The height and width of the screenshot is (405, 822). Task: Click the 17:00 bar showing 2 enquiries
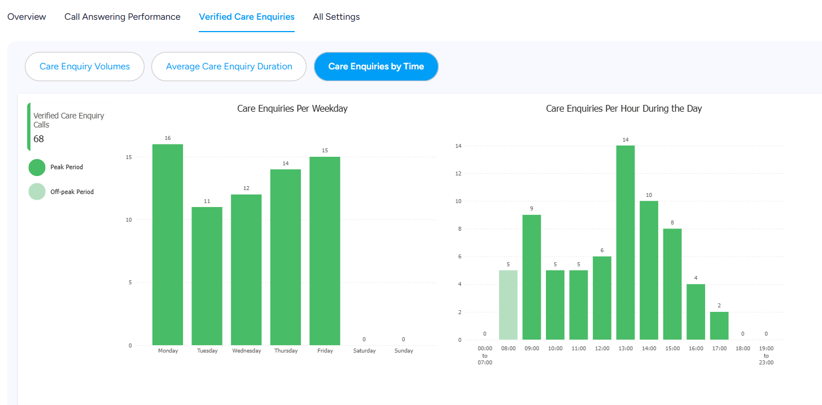719,326
